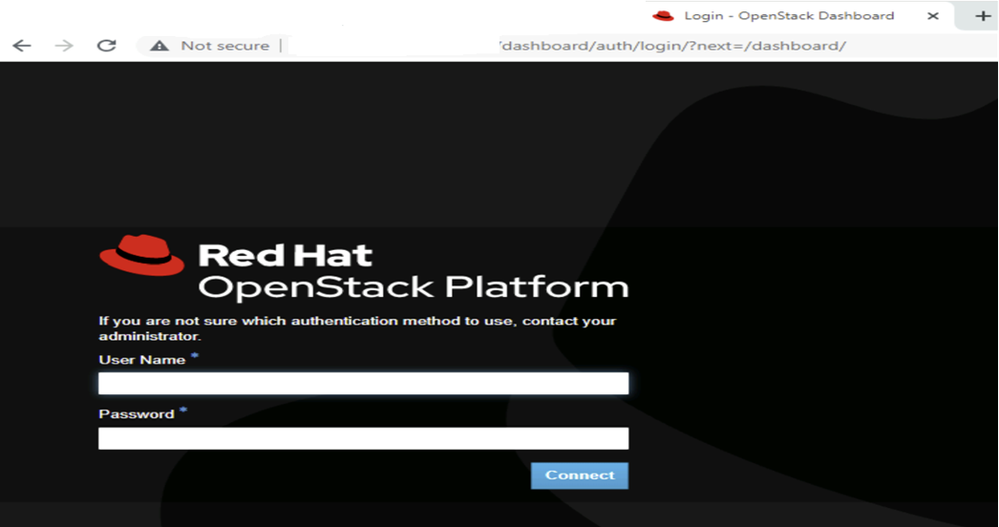Click the browser forward arrow
Viewport: 999px width, 527px height.
[x=64, y=46]
